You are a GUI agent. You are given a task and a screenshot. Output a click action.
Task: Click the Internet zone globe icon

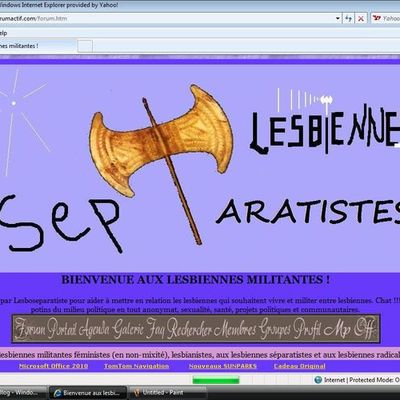click(x=318, y=380)
